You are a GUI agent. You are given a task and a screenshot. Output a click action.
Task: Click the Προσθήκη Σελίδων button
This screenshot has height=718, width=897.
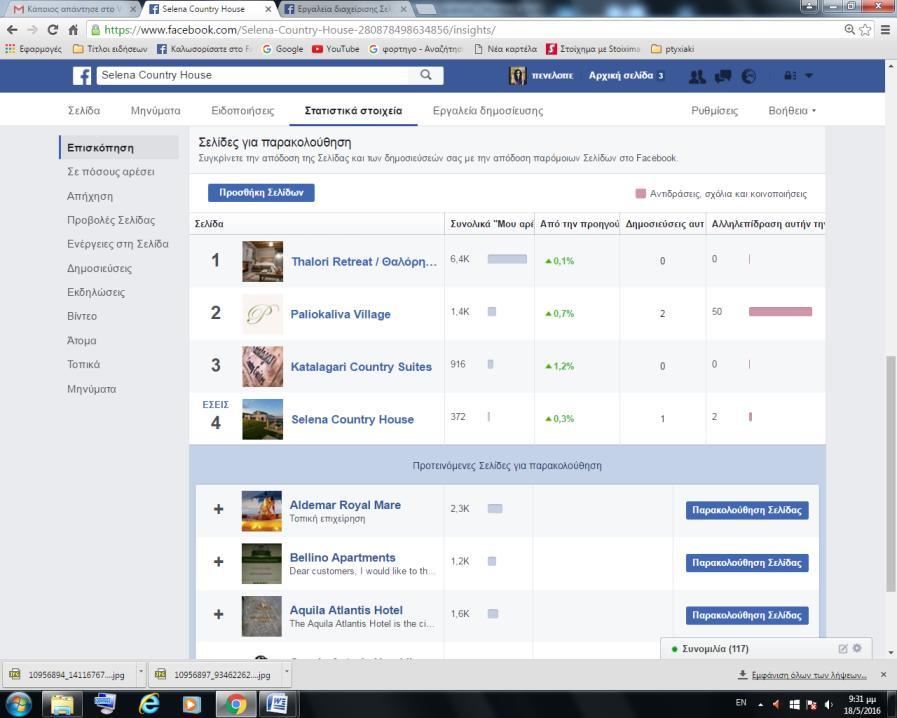point(261,193)
